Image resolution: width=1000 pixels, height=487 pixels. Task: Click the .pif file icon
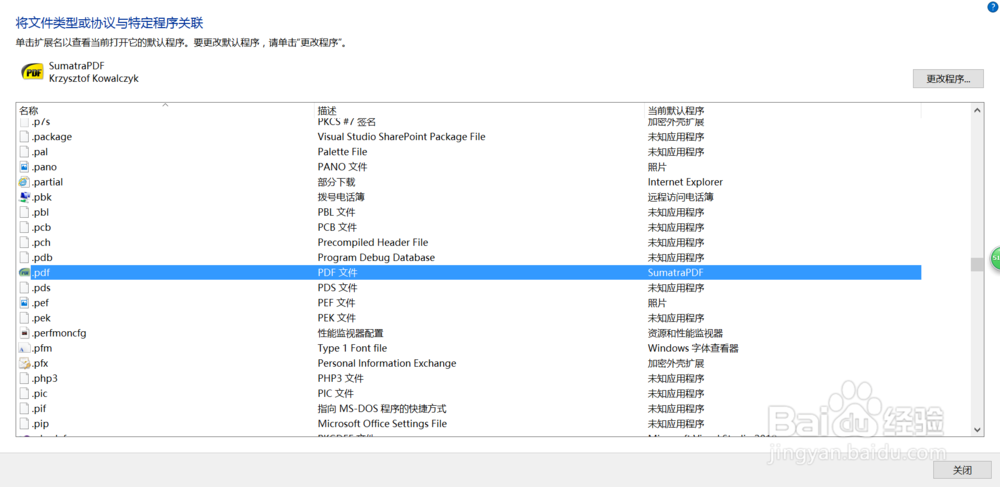24,409
